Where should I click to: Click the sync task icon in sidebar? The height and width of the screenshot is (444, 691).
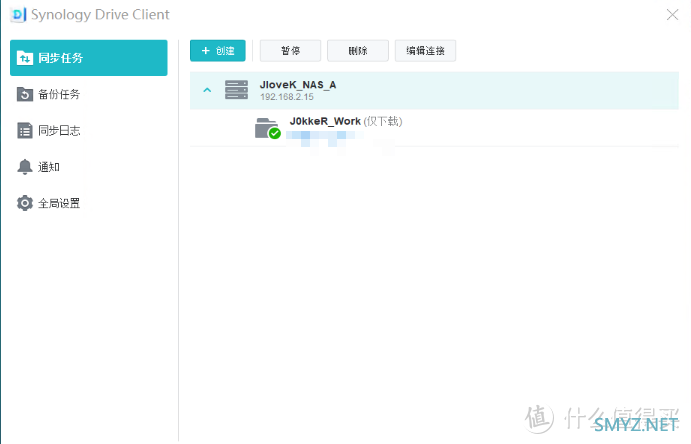pos(25,58)
